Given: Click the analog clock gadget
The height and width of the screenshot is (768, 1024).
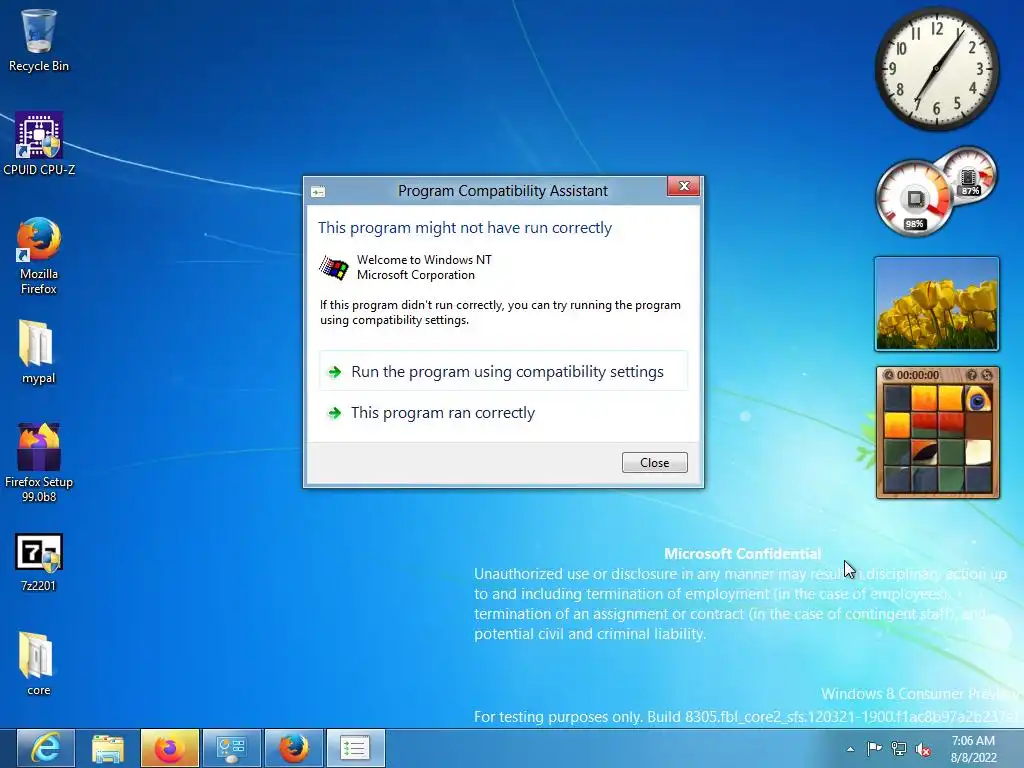Looking at the screenshot, I should [x=936, y=69].
